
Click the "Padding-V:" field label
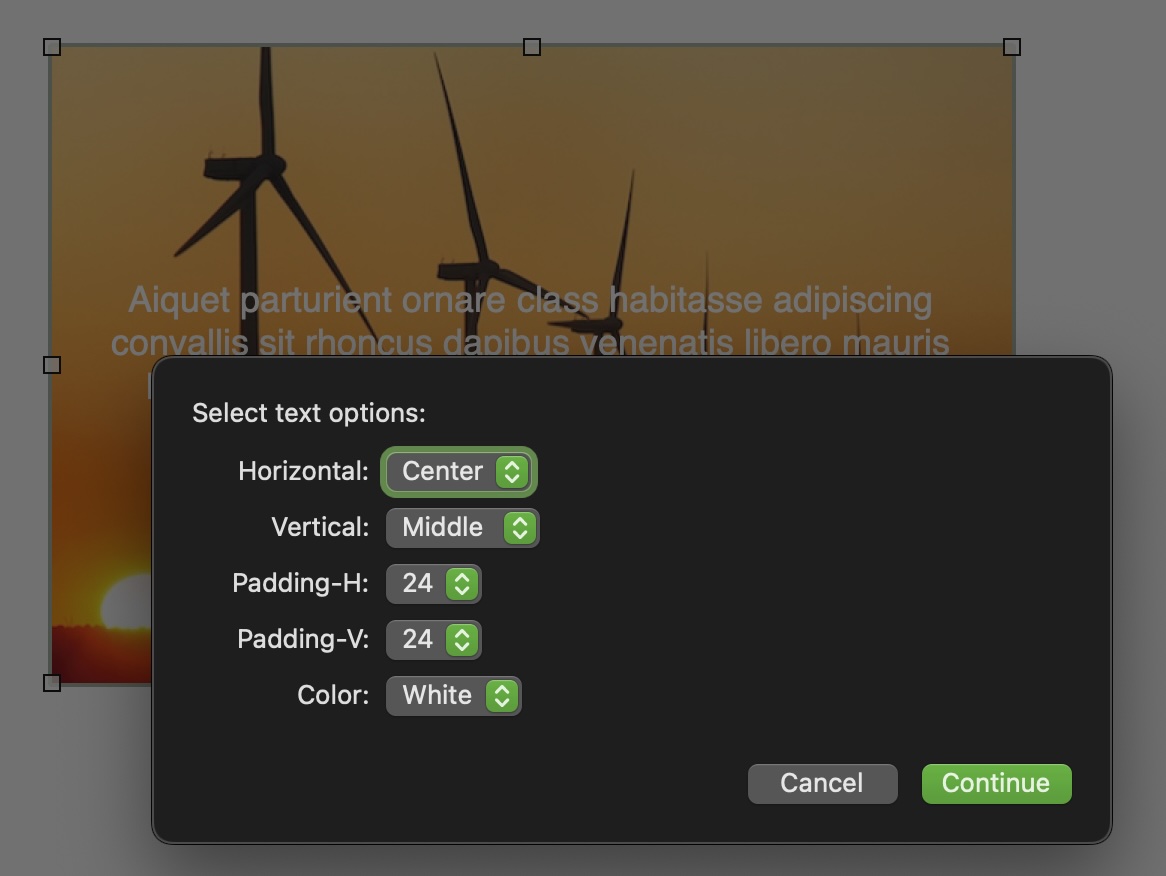point(303,640)
